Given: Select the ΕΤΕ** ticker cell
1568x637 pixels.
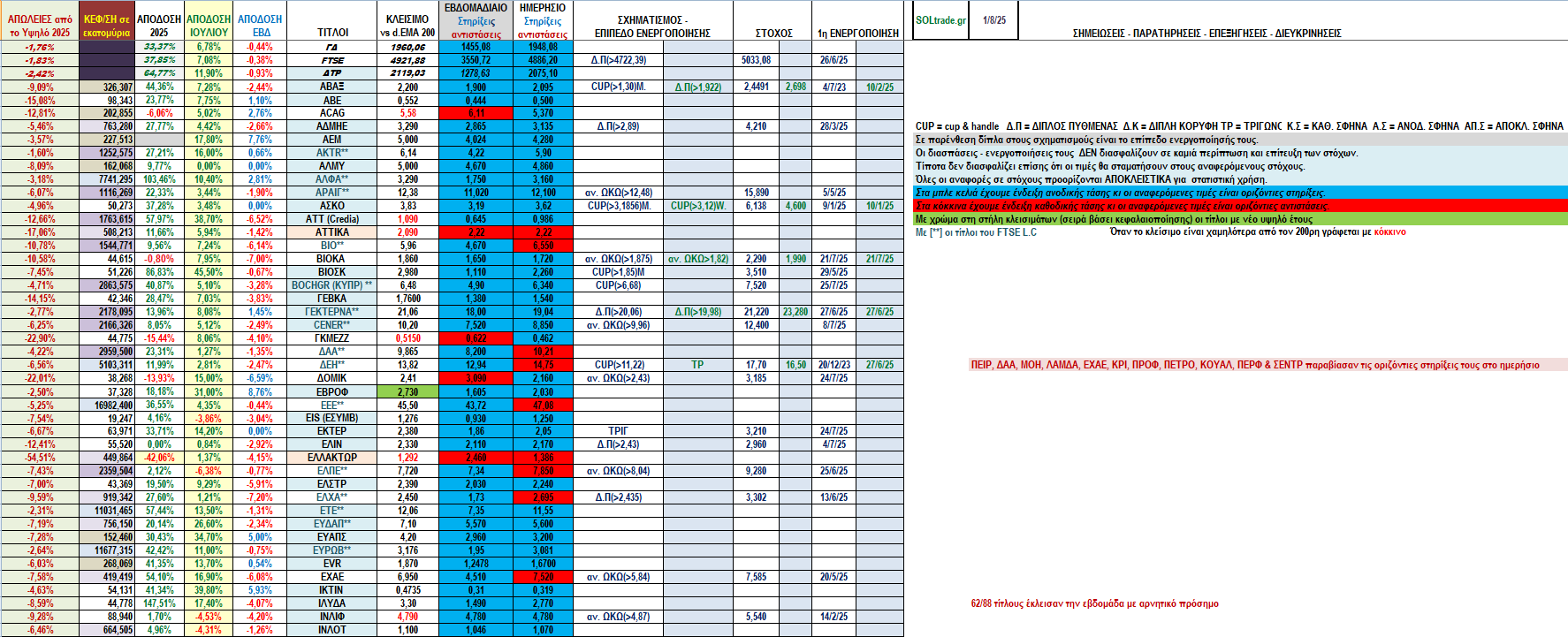Looking at the screenshot, I should tap(332, 511).
